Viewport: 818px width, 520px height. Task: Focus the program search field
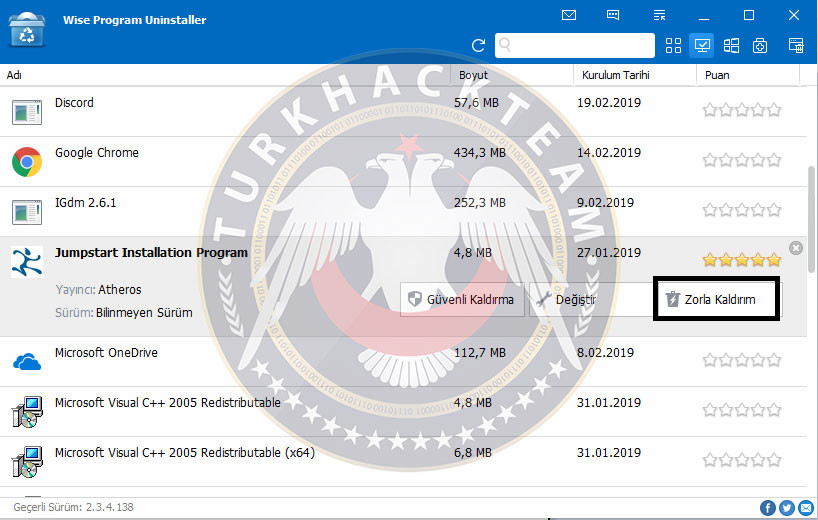[x=574, y=45]
